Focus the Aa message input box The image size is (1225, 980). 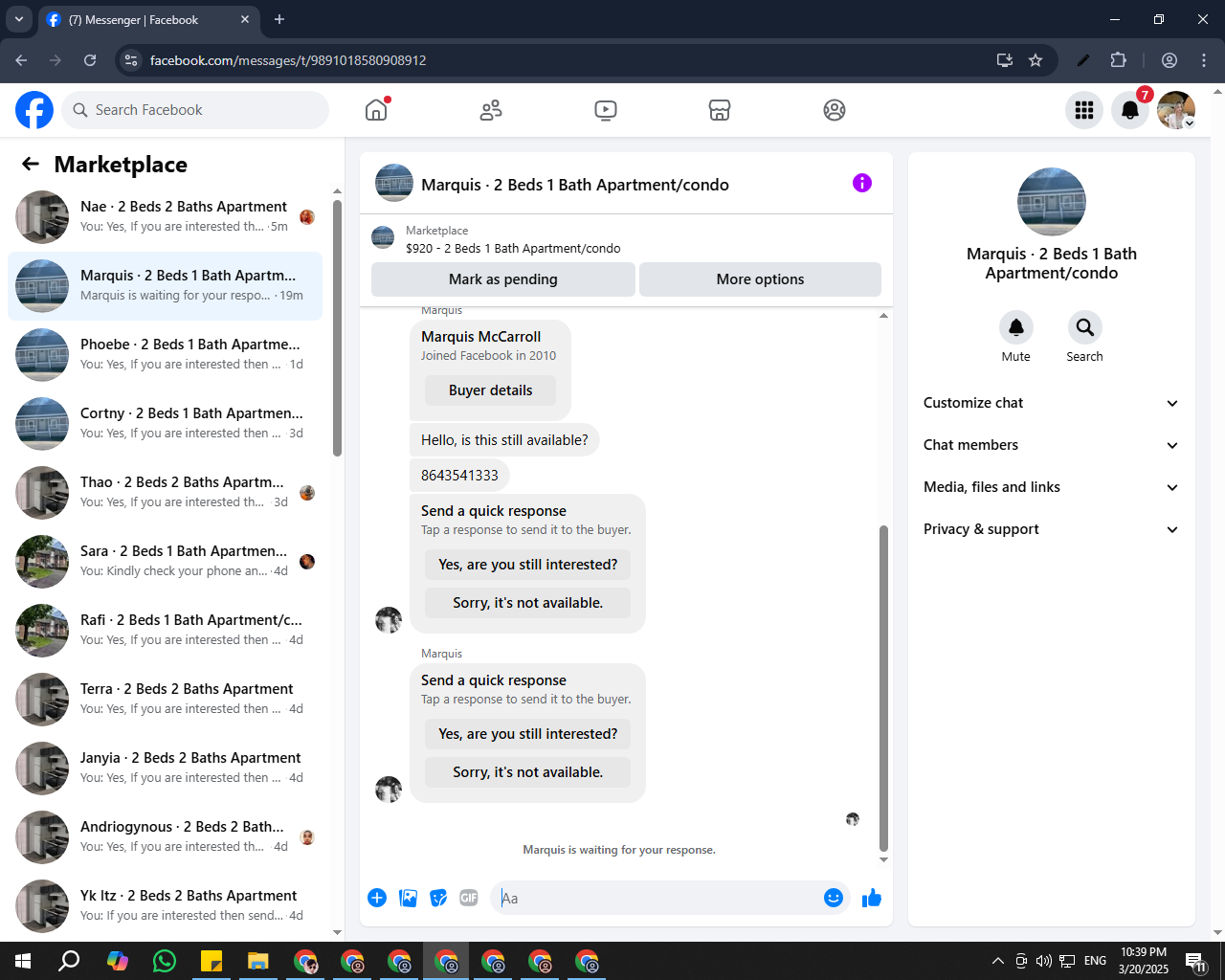(x=658, y=898)
